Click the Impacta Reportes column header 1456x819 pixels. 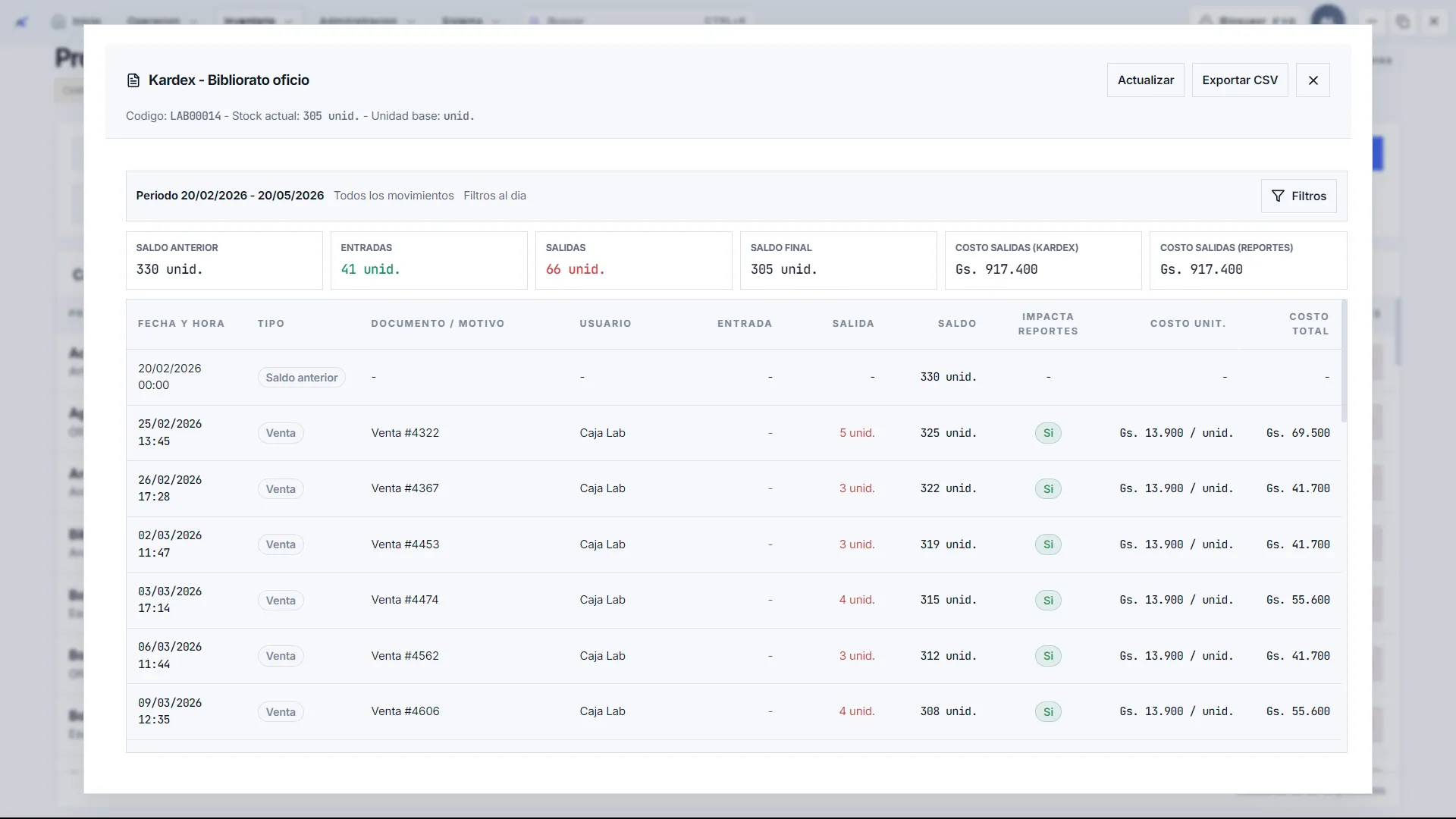pos(1048,324)
